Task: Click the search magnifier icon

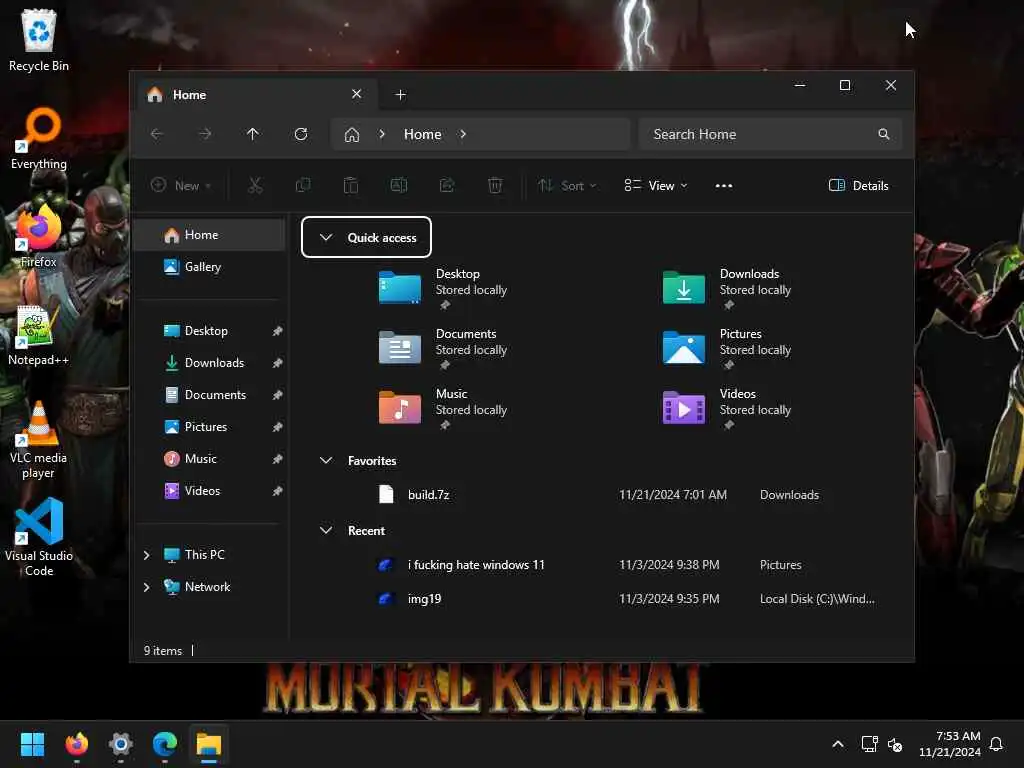Action: [884, 134]
